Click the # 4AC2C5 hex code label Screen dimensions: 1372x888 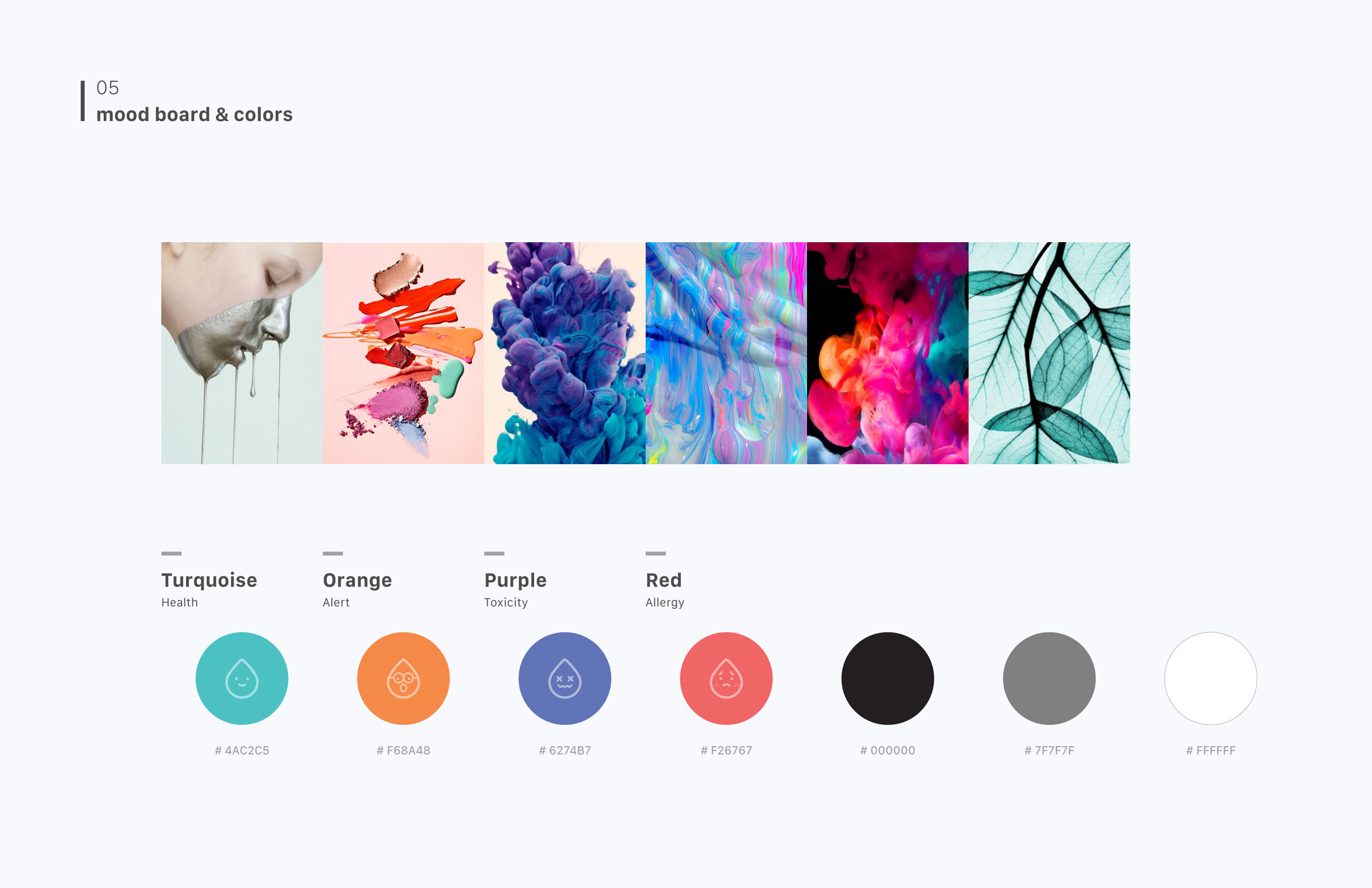[242, 750]
